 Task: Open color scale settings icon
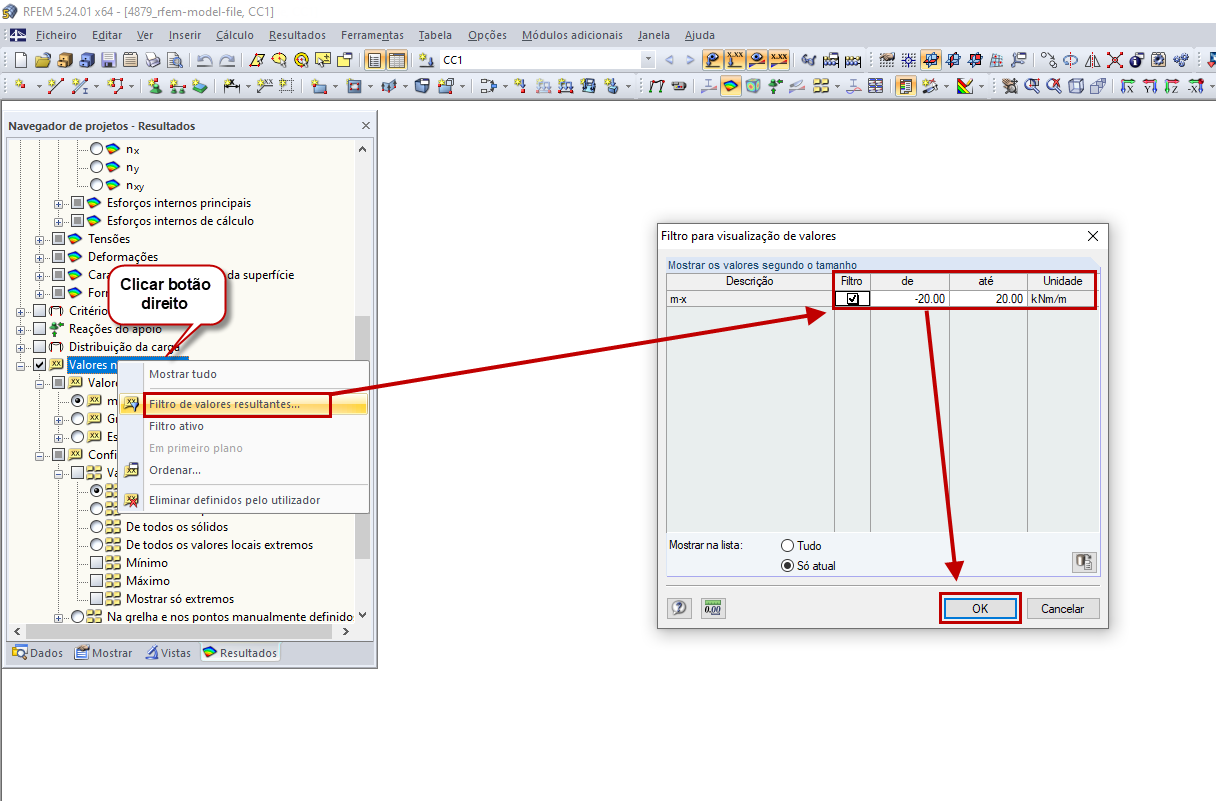(x=964, y=86)
